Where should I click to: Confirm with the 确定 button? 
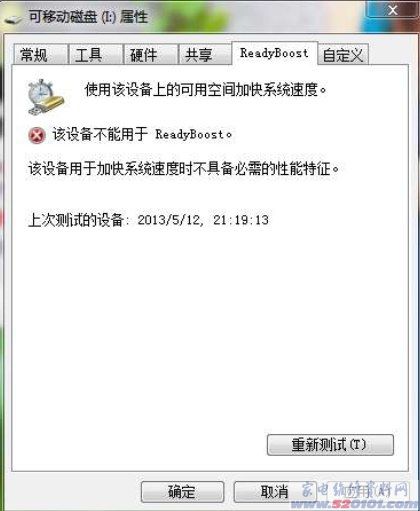(x=182, y=492)
